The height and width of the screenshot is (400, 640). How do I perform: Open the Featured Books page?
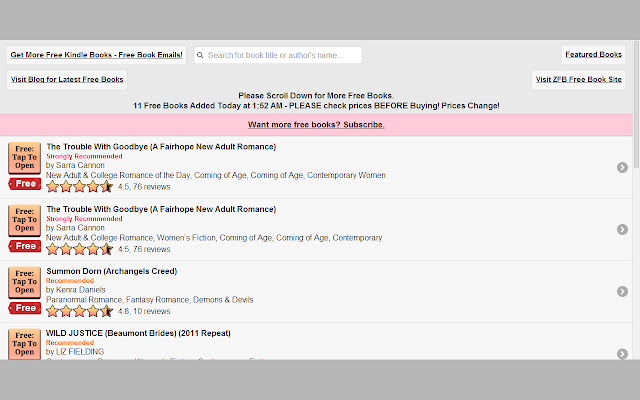[x=593, y=55]
